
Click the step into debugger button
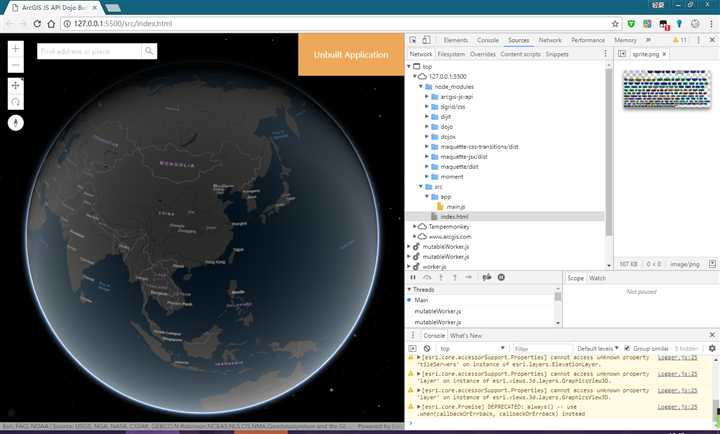tap(441, 277)
